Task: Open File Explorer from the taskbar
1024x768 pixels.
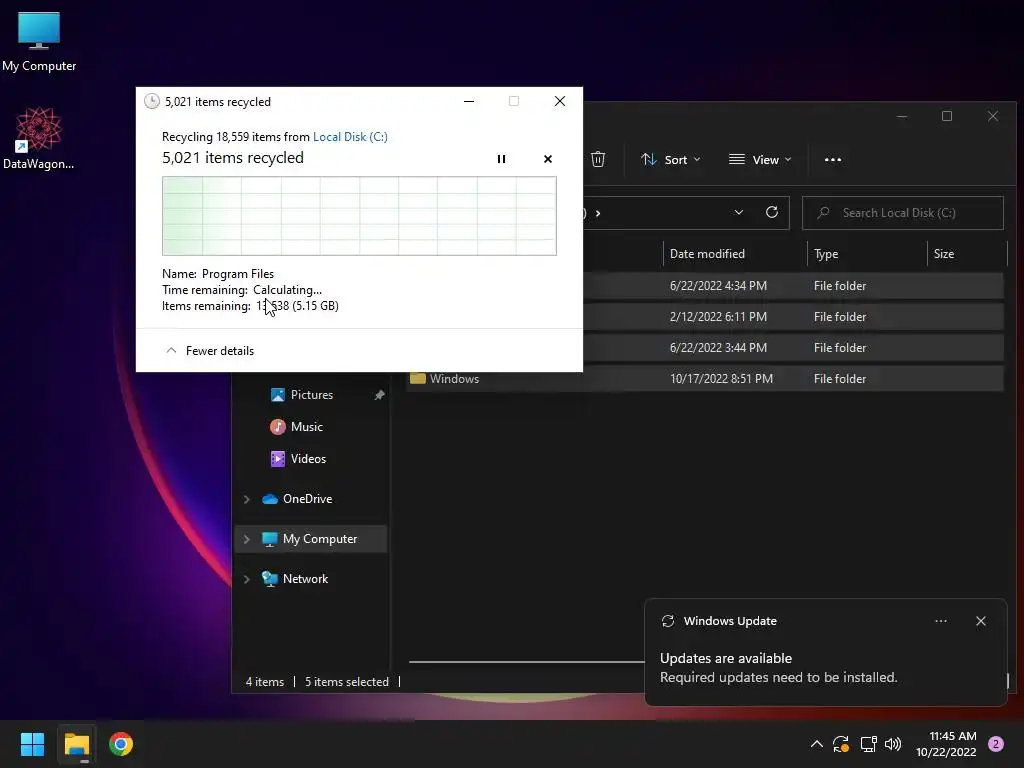Action: pos(76,744)
